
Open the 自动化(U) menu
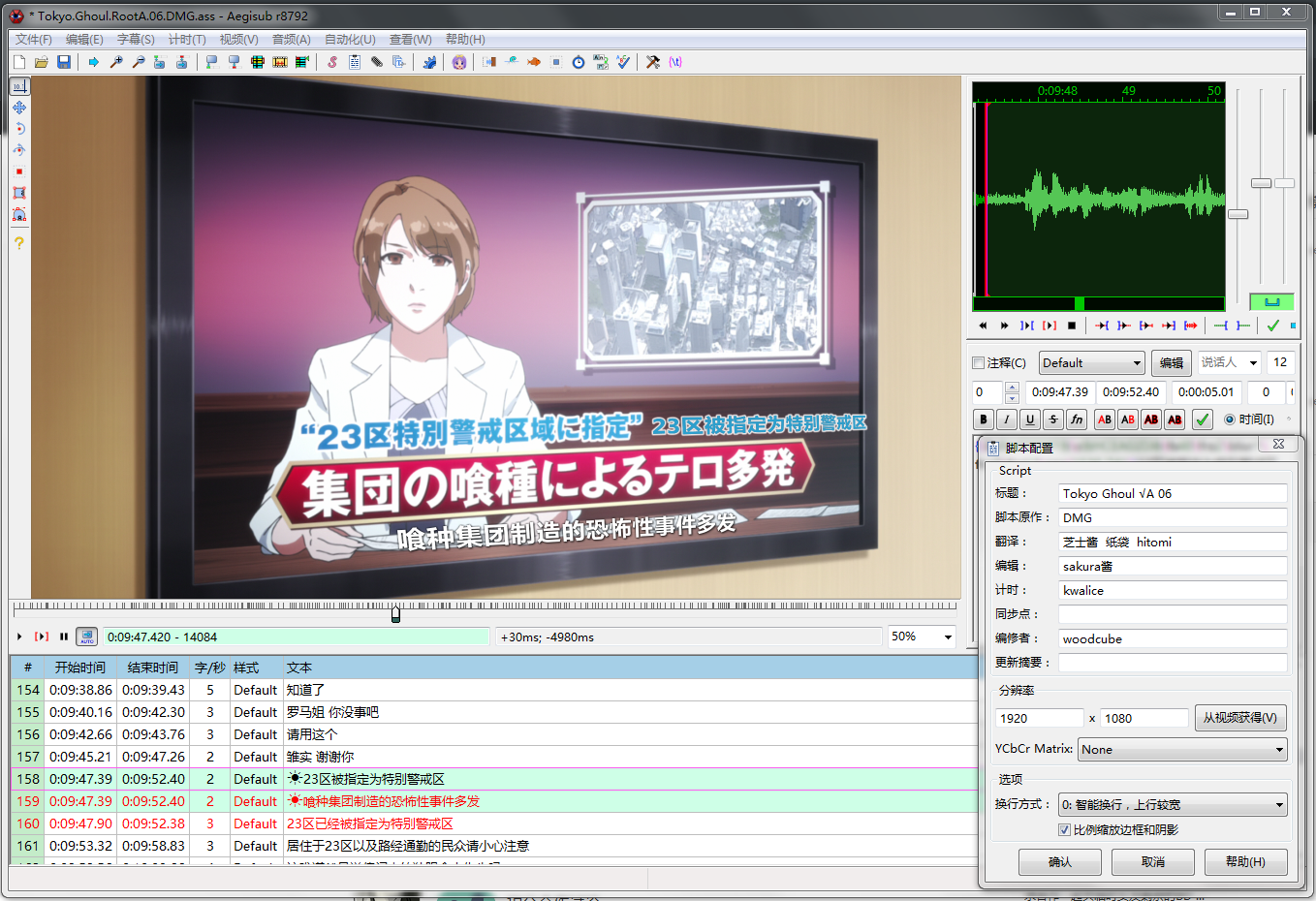pos(350,40)
